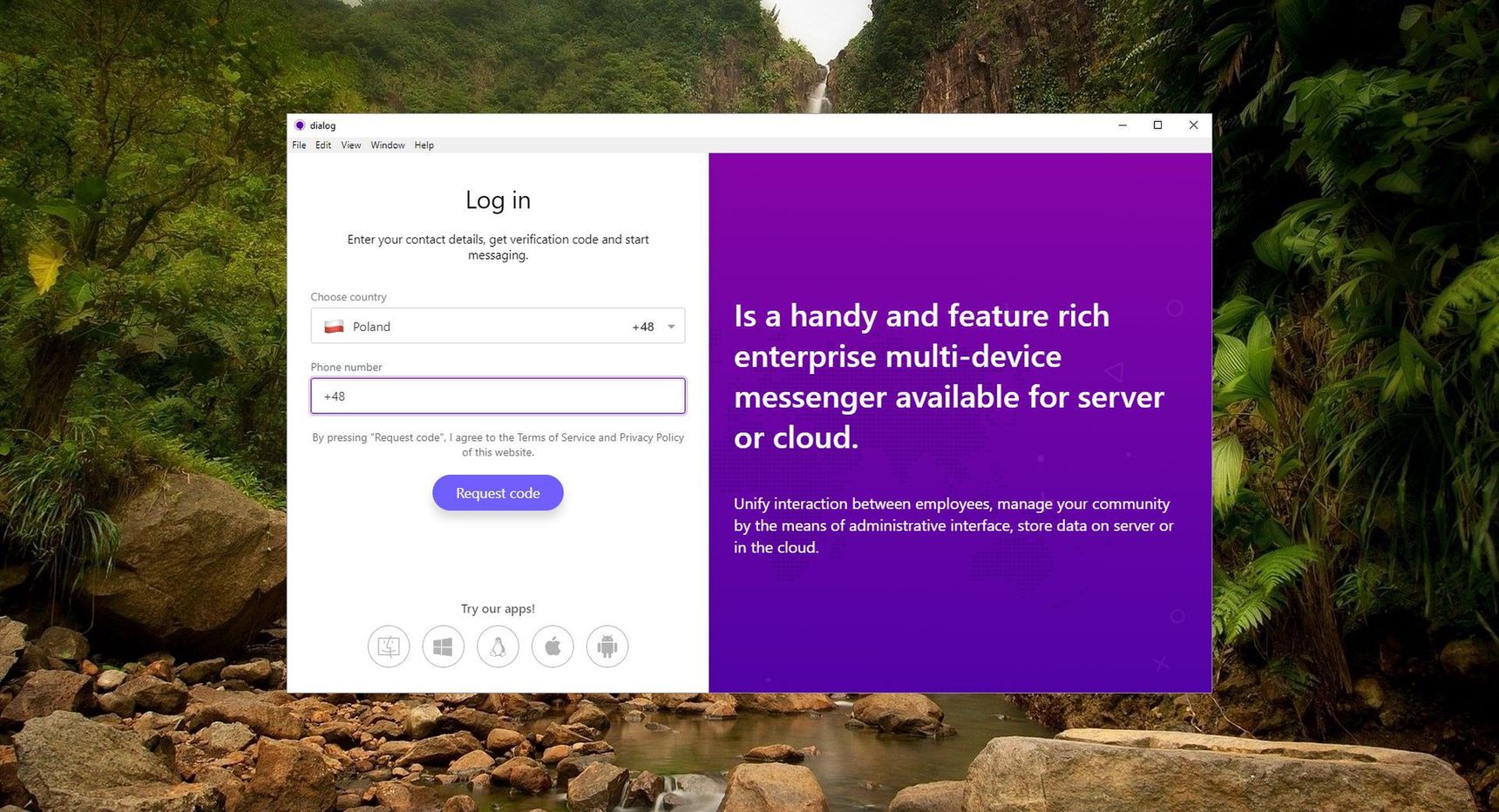Maximize the dialog window
The image size is (1499, 812).
coord(1158,125)
